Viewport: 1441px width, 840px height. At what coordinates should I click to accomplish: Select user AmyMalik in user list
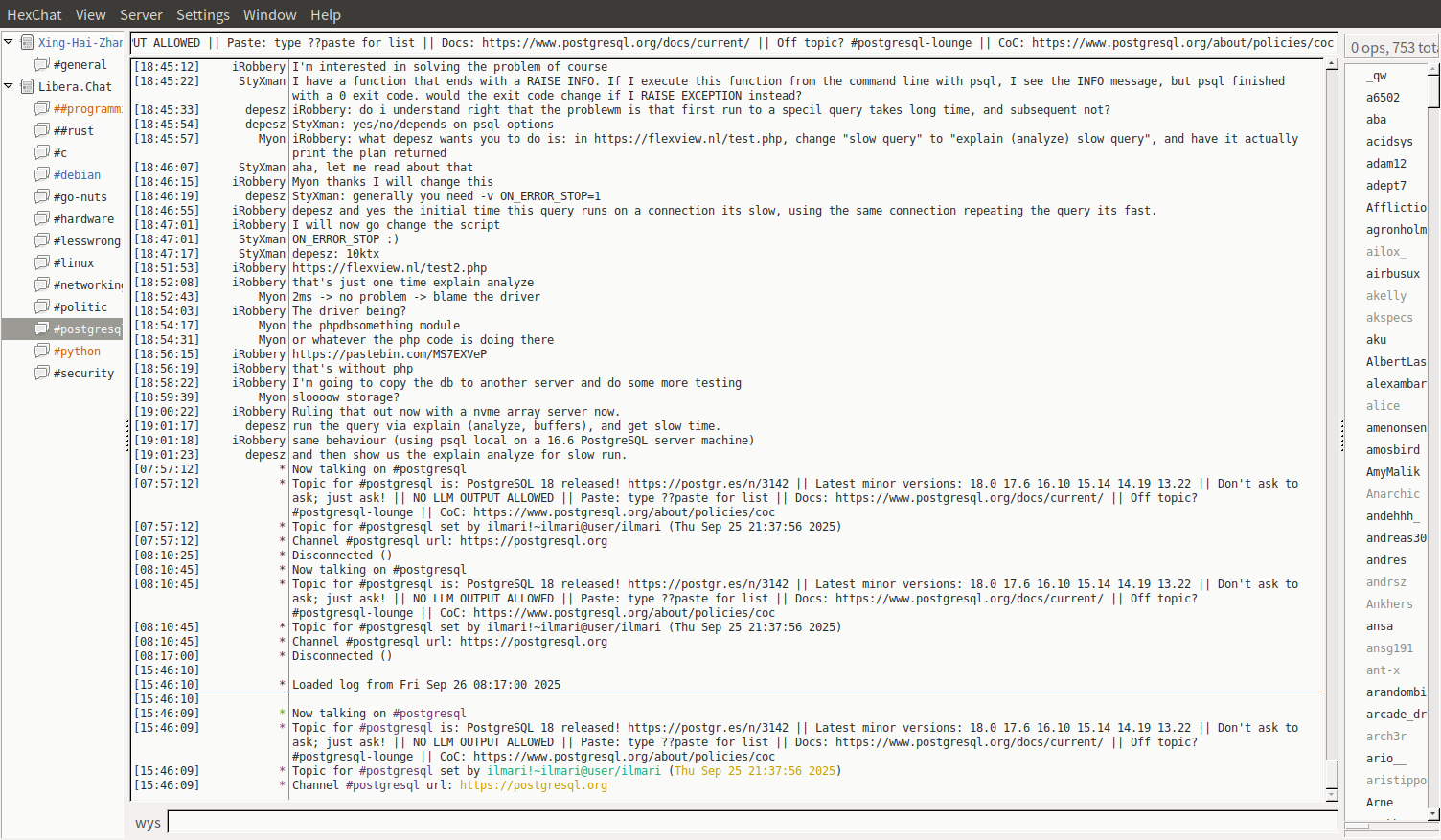(1392, 472)
